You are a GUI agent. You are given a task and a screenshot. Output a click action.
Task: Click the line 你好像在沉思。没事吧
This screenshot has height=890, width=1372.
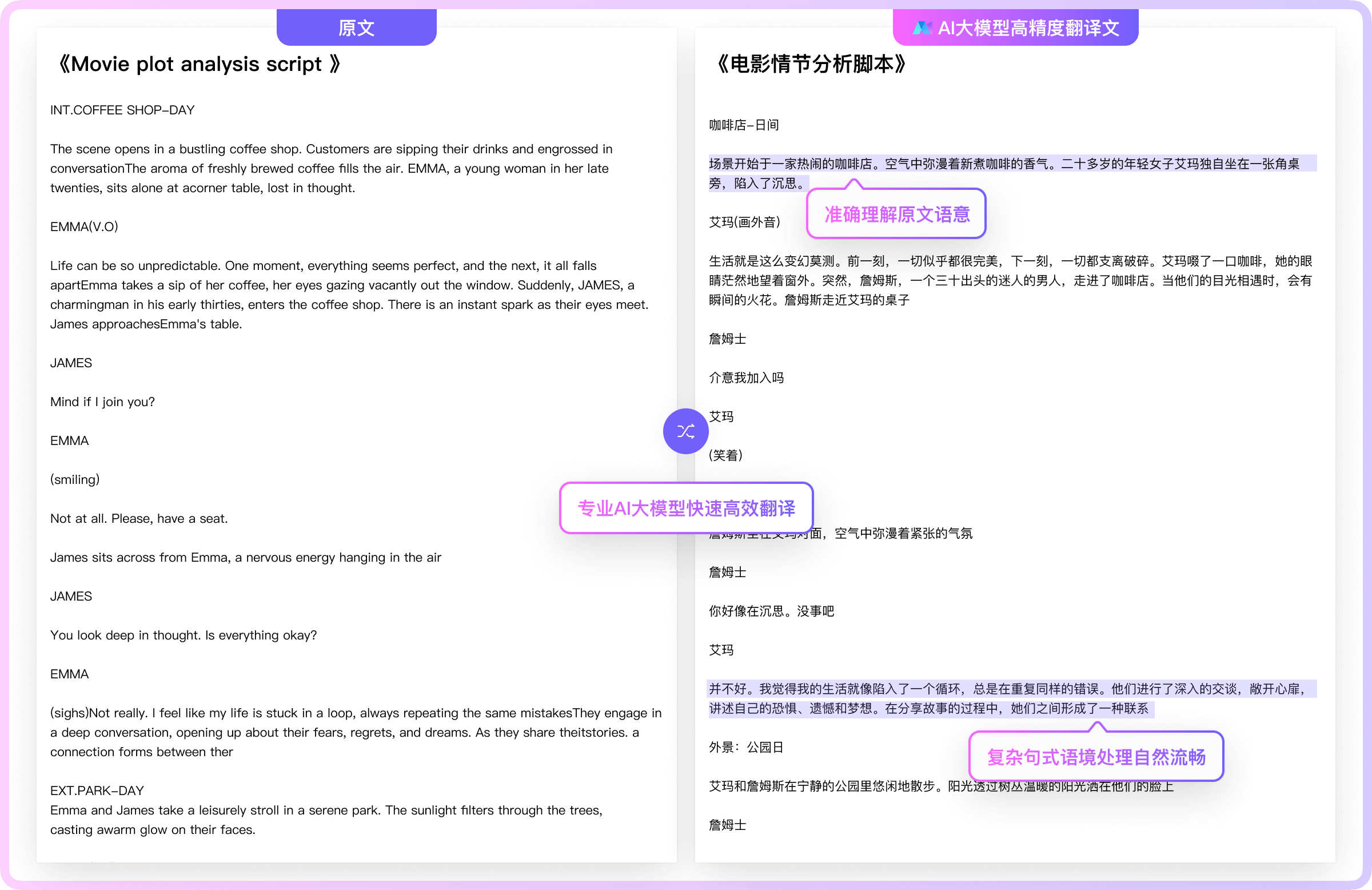pyautogui.click(x=771, y=611)
